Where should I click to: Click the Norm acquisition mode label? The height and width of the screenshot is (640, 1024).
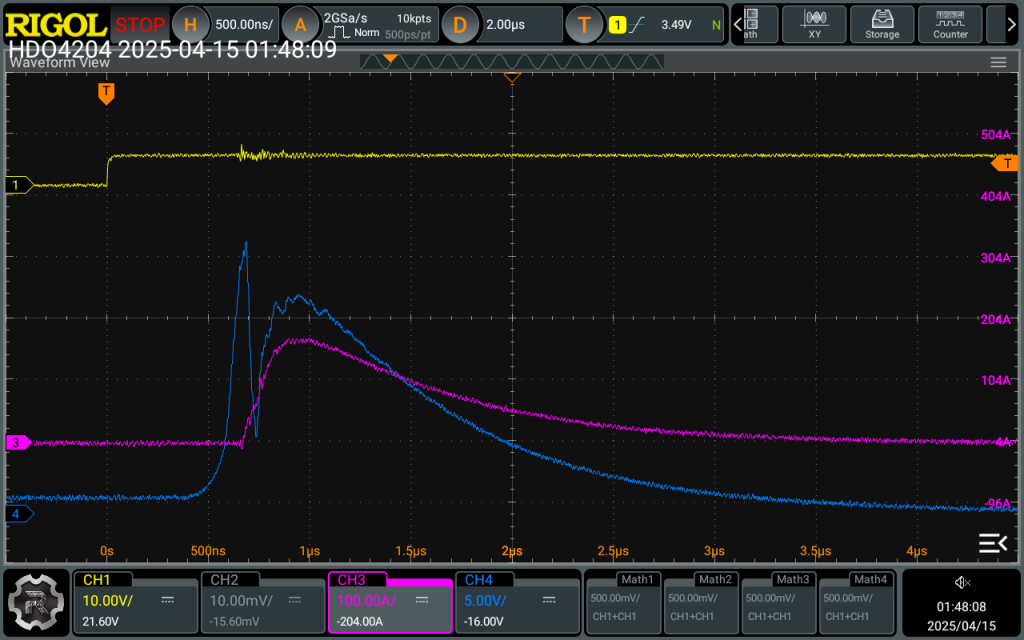tap(366, 33)
